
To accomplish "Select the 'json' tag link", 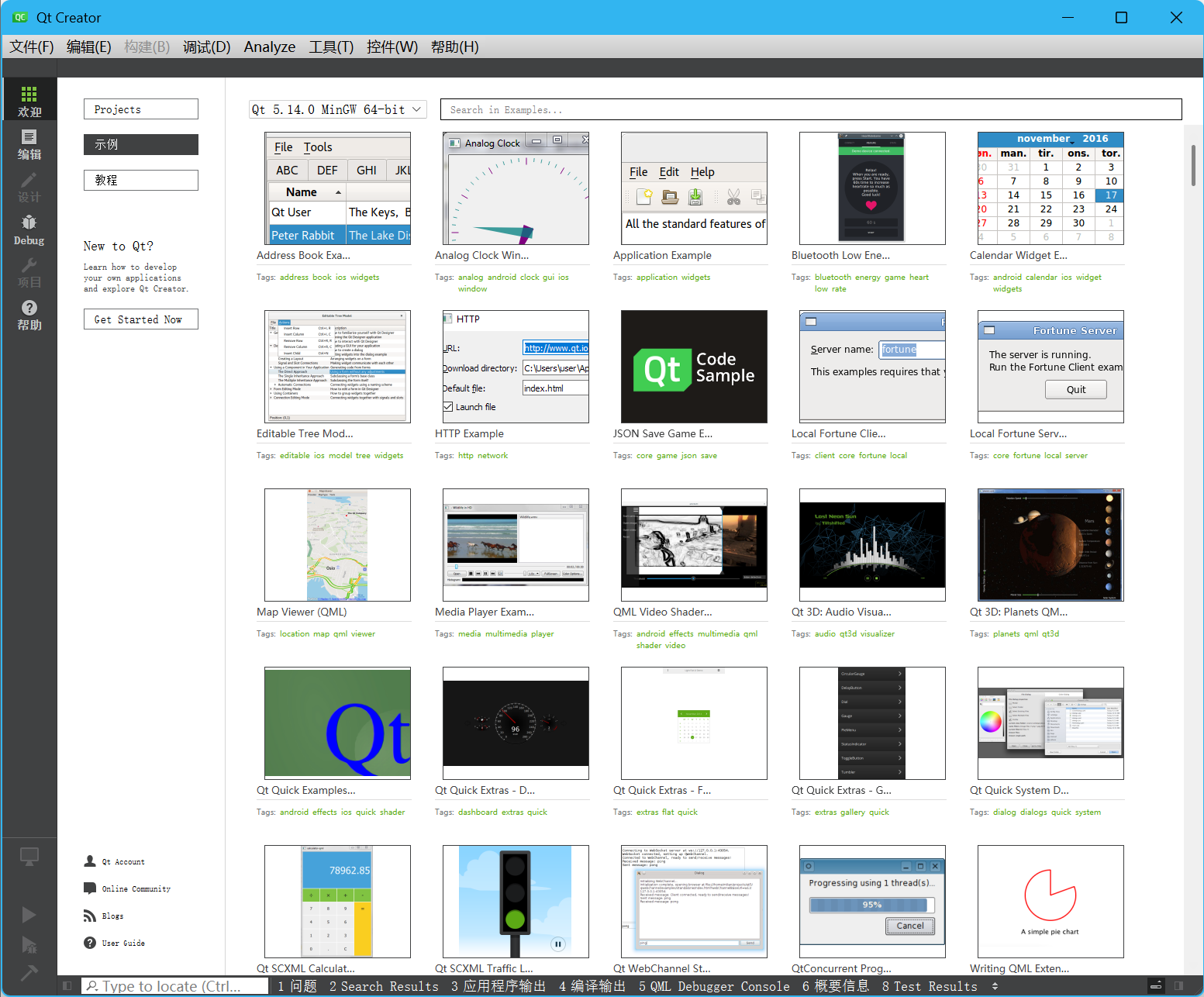I will tap(688, 455).
